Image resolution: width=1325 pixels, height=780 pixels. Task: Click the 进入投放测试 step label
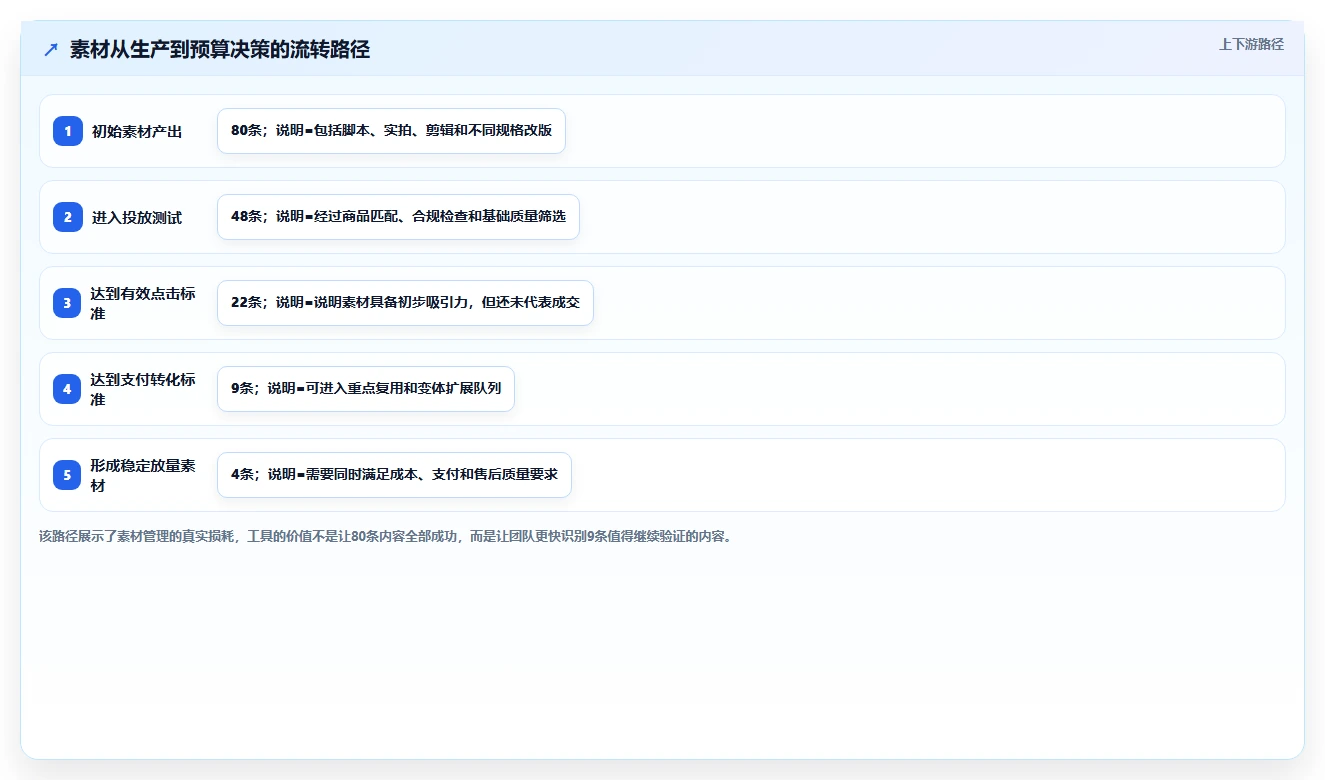click(x=137, y=217)
